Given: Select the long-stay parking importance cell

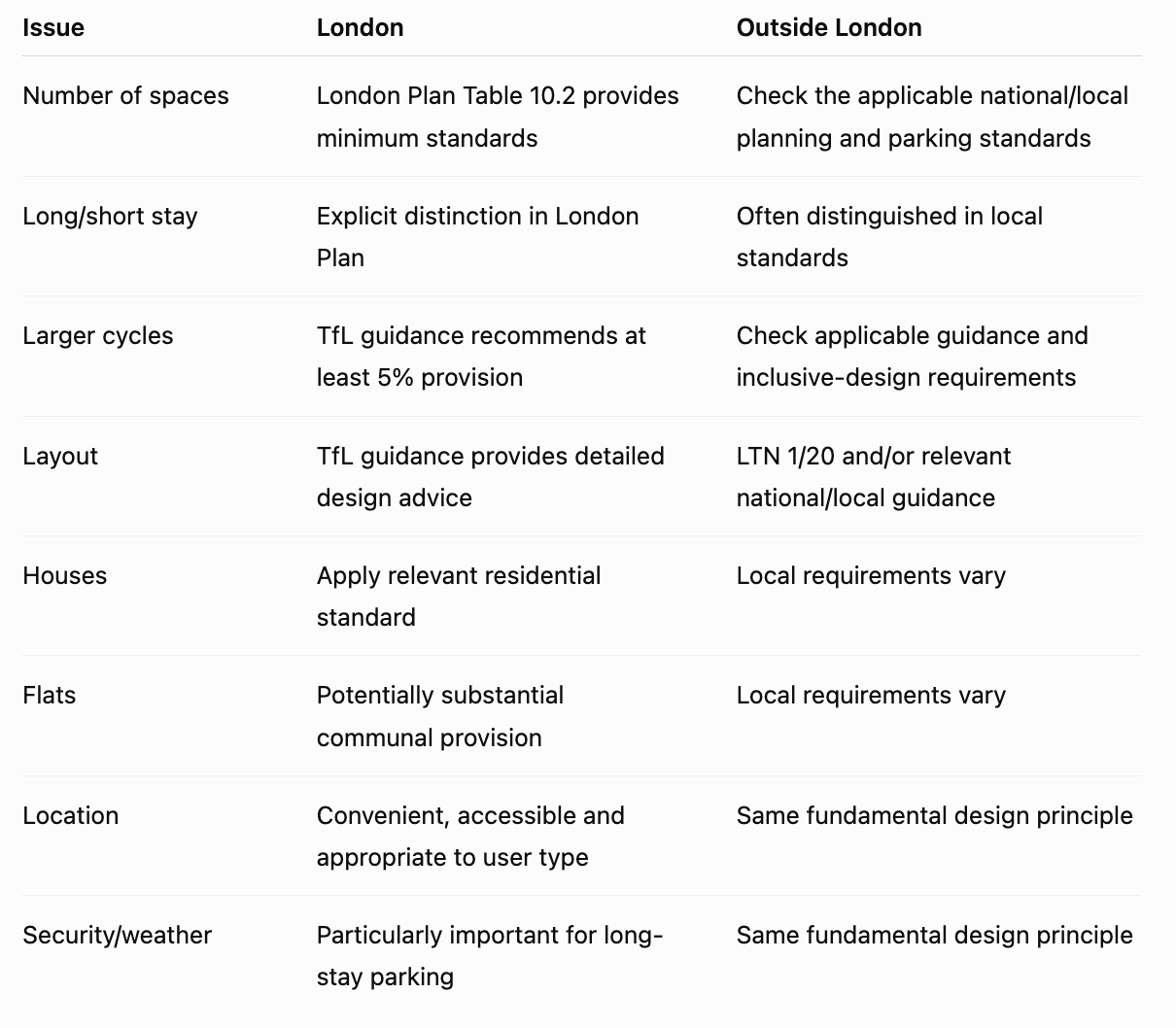Looking at the screenshot, I should [x=490, y=955].
